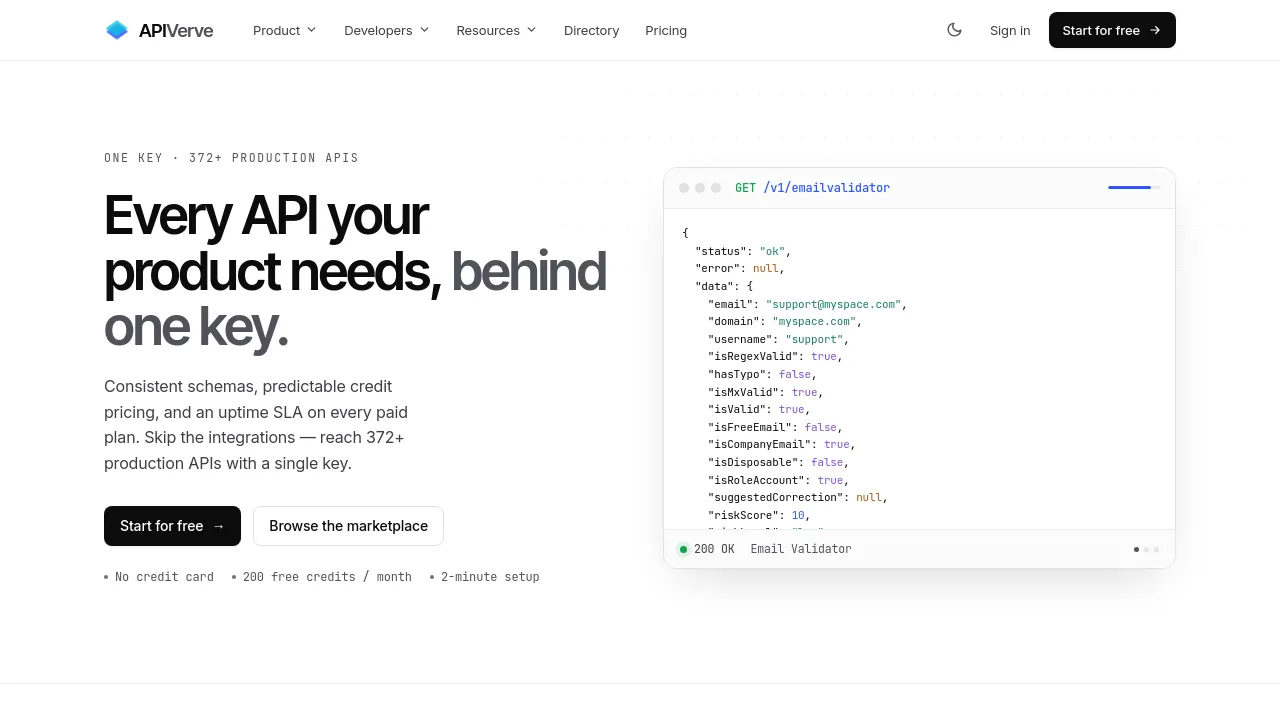
Task: Click the "No credit card" note
Action: (x=164, y=577)
